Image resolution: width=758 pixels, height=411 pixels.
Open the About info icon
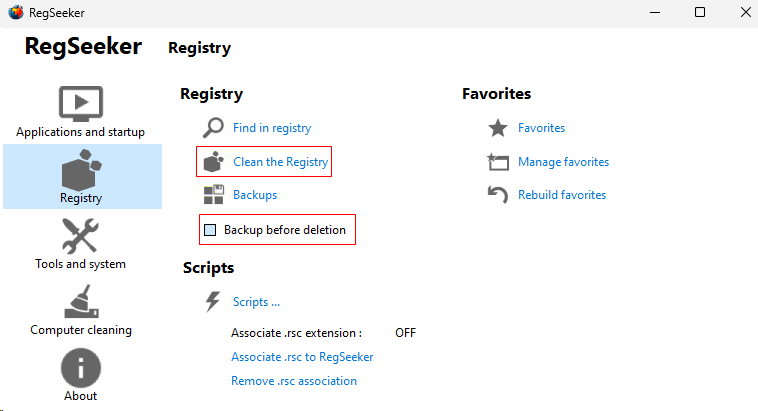click(80, 367)
